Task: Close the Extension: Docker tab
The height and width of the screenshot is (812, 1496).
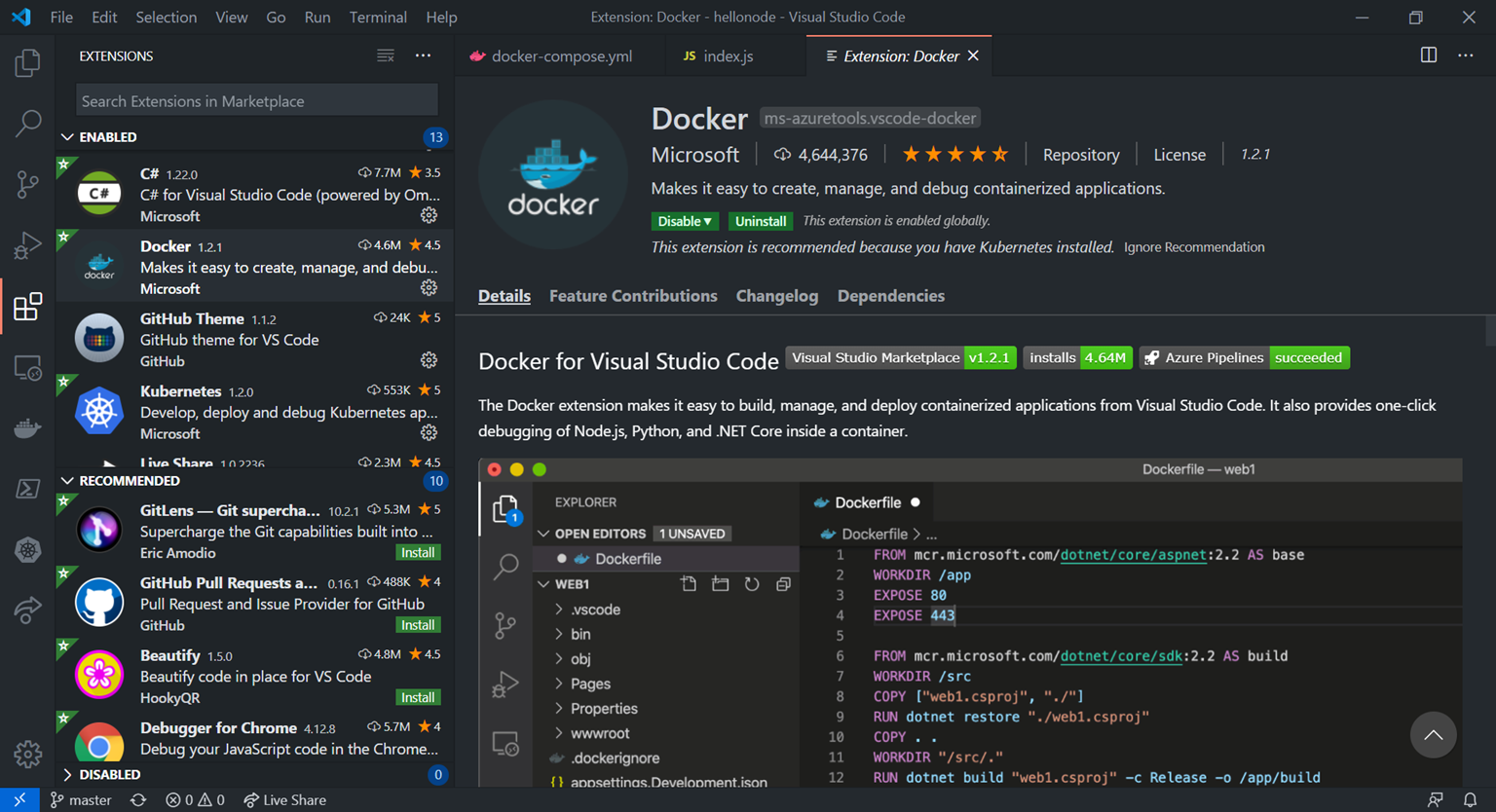Action: [x=973, y=56]
